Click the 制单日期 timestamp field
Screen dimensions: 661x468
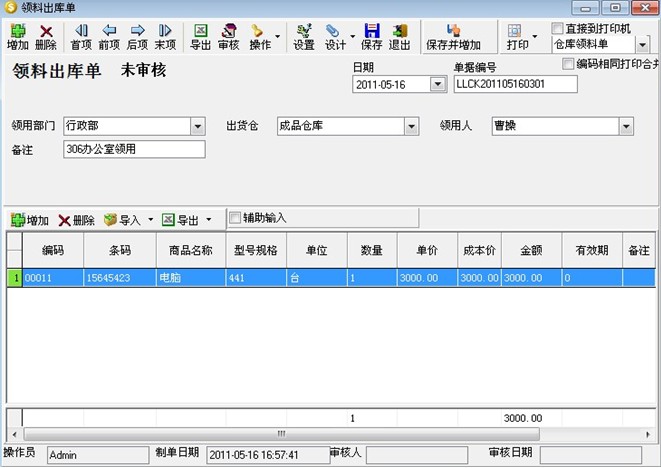click(268, 455)
